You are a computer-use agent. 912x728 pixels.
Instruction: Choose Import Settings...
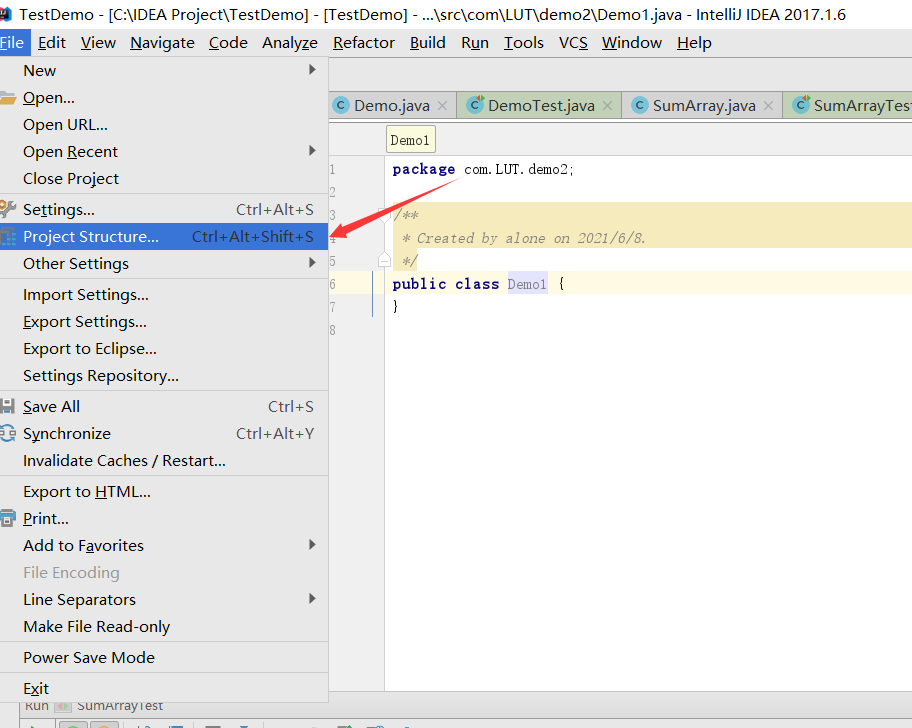click(164, 295)
